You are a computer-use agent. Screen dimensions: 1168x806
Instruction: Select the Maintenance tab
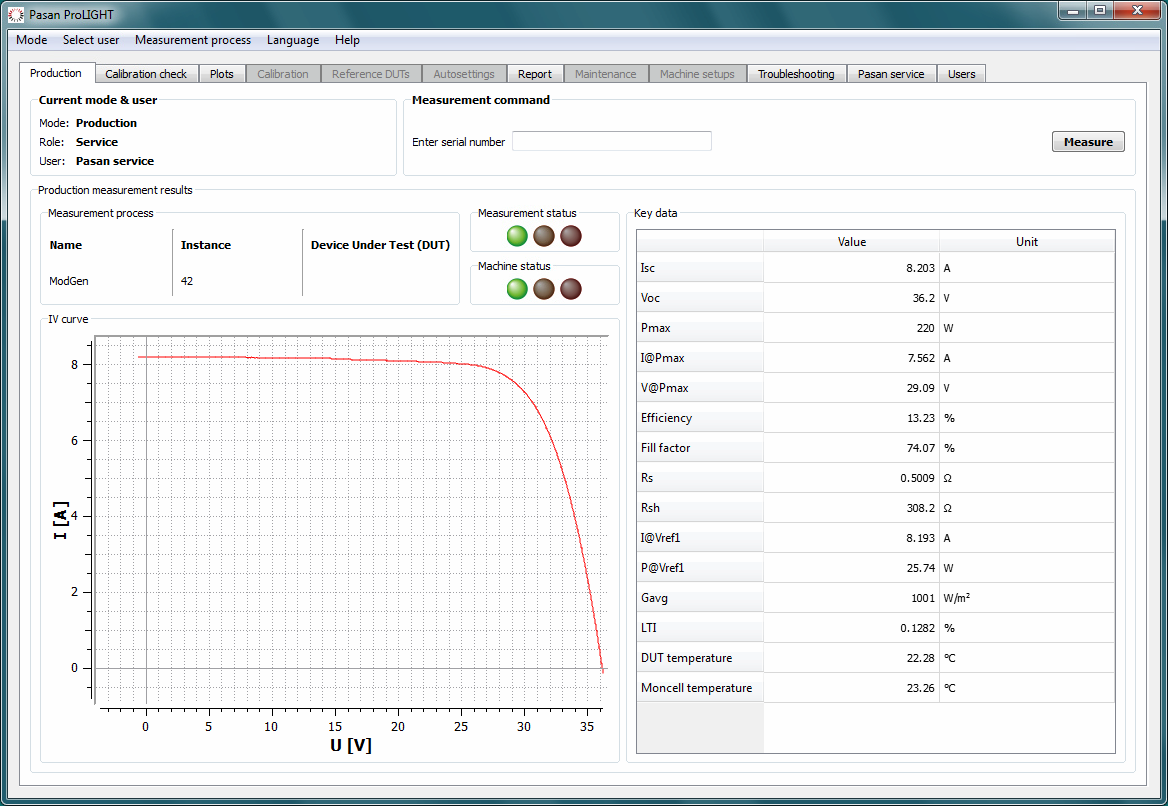[x=606, y=74]
